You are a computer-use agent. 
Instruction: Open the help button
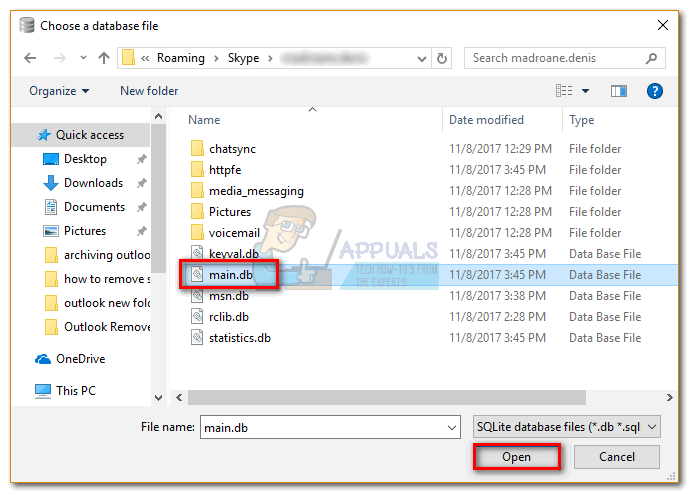point(654,91)
